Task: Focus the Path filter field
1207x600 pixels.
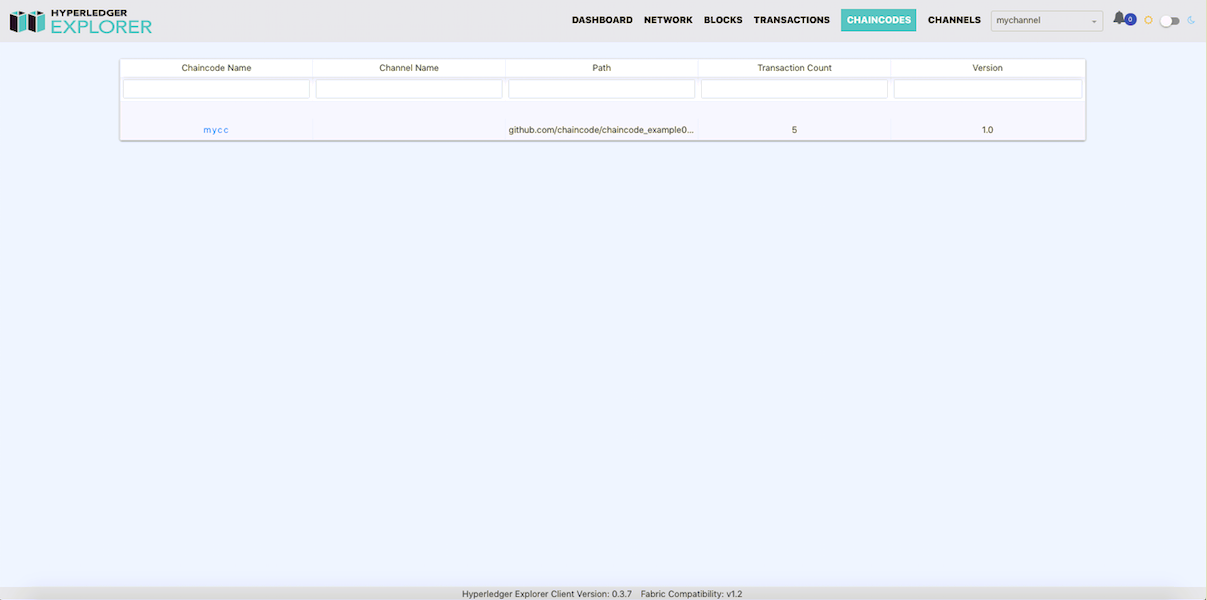Action: pyautogui.click(x=602, y=89)
